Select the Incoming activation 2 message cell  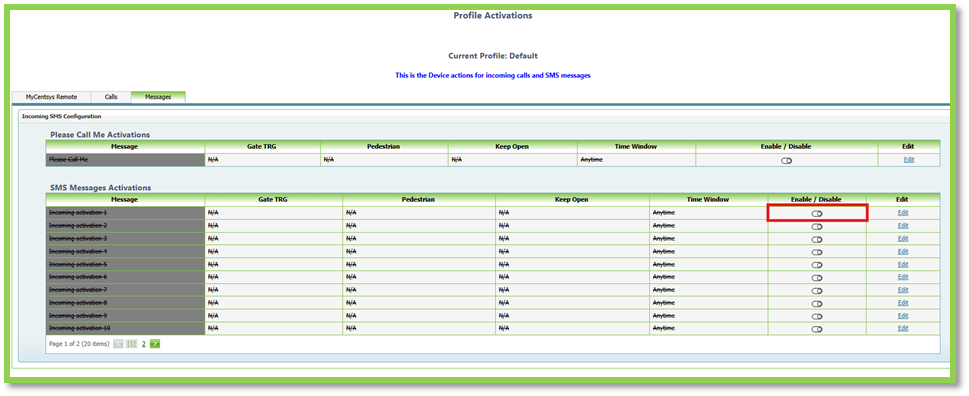pyautogui.click(x=125, y=225)
